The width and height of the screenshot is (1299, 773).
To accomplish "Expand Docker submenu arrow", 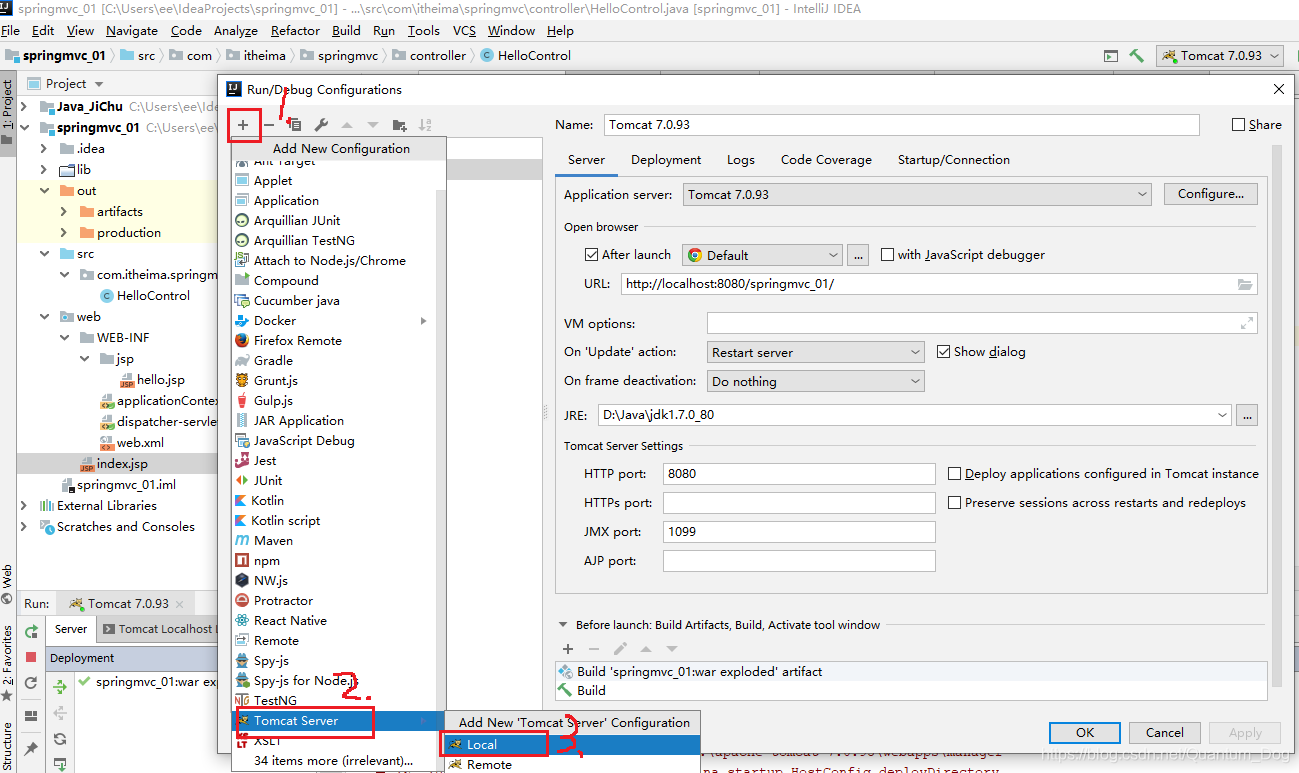I will [x=424, y=321].
